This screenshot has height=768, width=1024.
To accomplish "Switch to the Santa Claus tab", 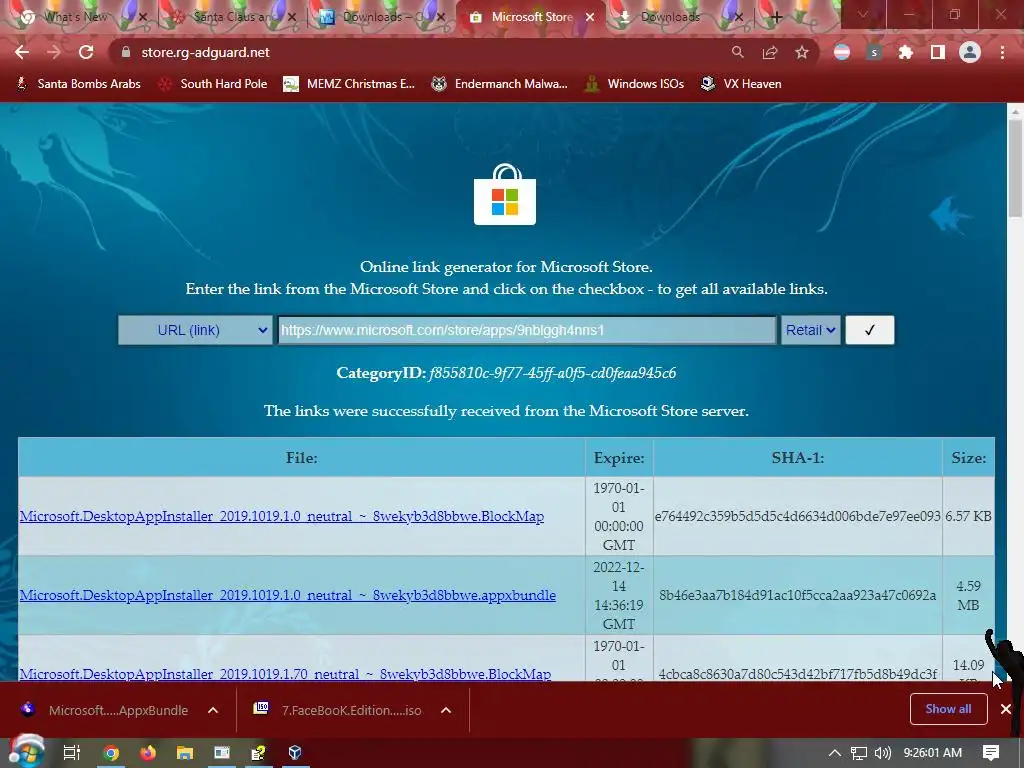I will [229, 17].
